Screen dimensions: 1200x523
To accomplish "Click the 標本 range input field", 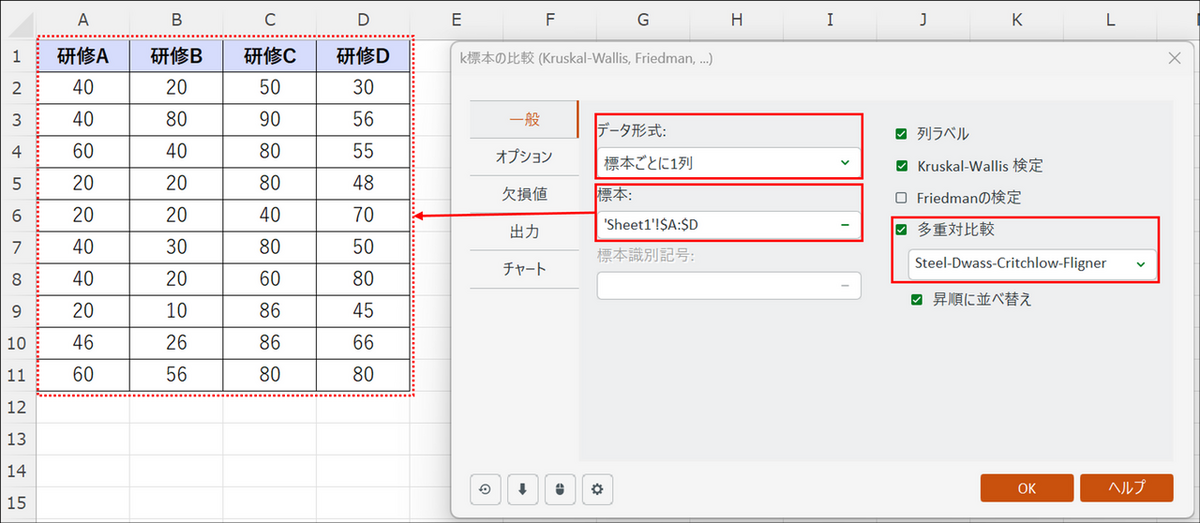I will 715,225.
